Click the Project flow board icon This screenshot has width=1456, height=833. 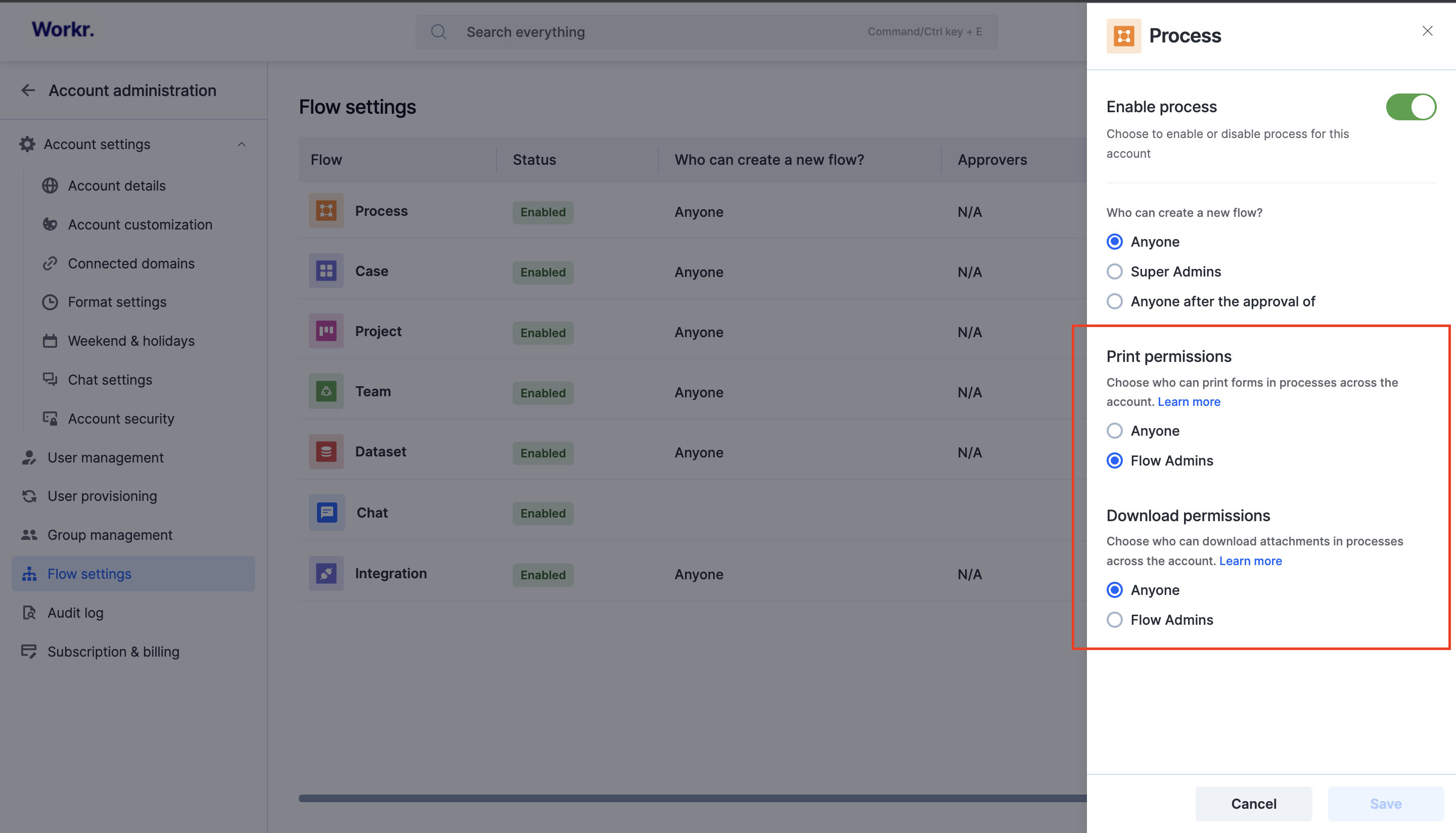tap(326, 331)
